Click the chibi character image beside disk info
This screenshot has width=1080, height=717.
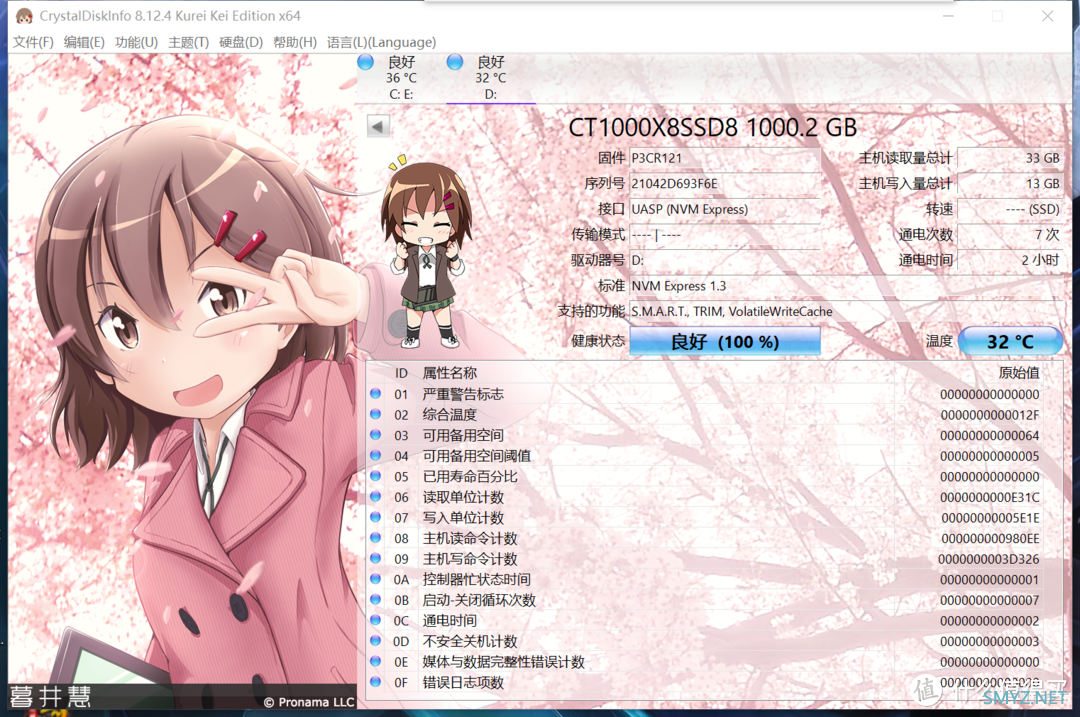428,251
